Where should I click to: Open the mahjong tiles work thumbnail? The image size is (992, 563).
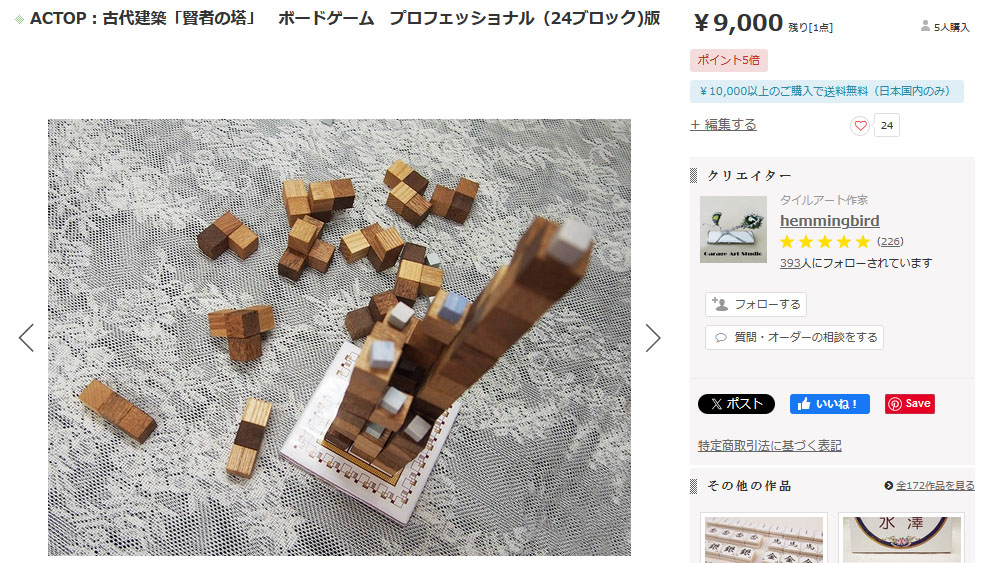(x=764, y=538)
